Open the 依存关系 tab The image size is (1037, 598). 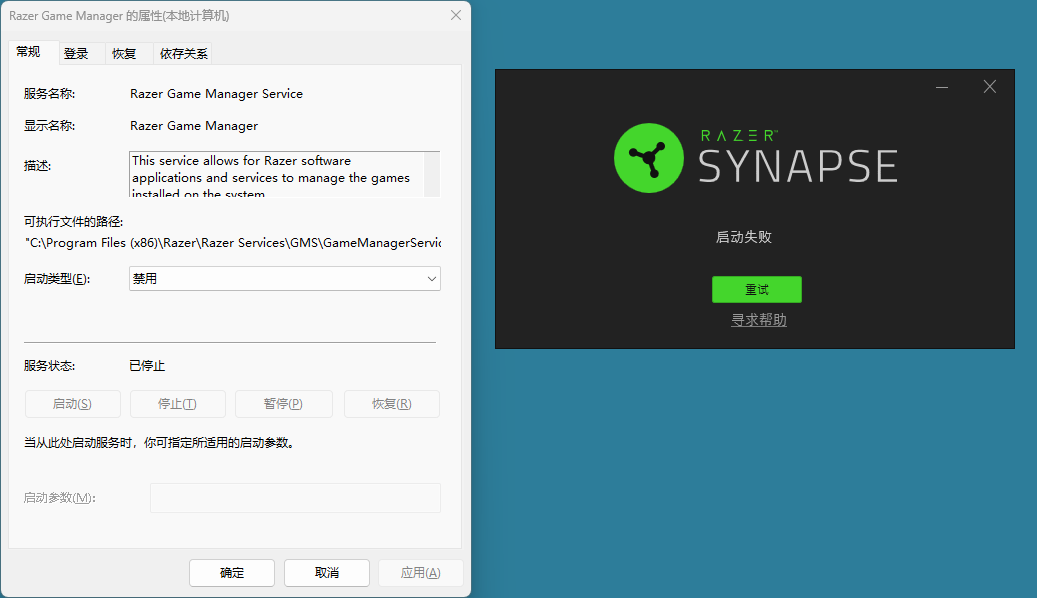pyautogui.click(x=183, y=54)
